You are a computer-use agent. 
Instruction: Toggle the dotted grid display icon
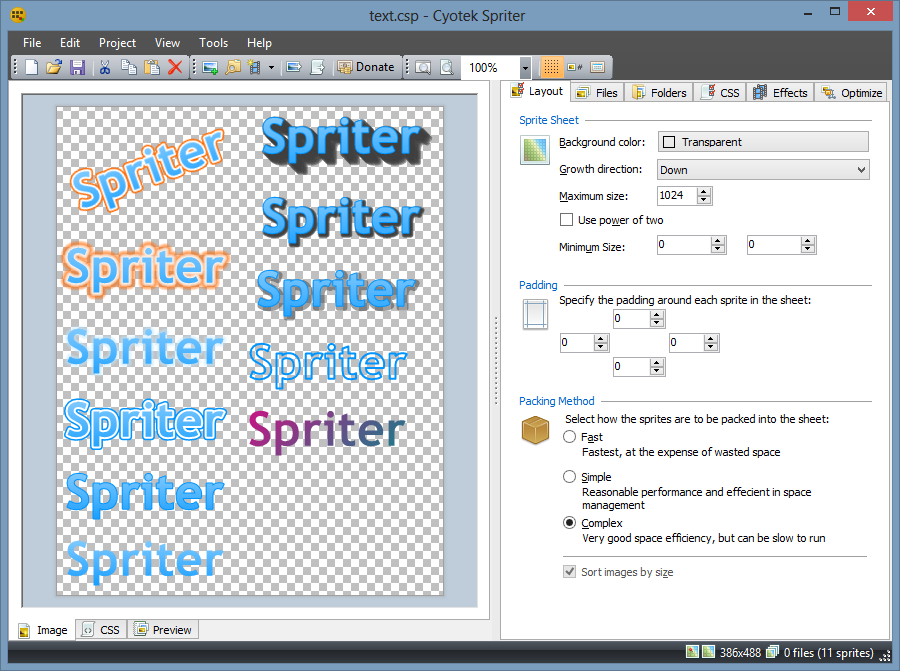tap(551, 67)
